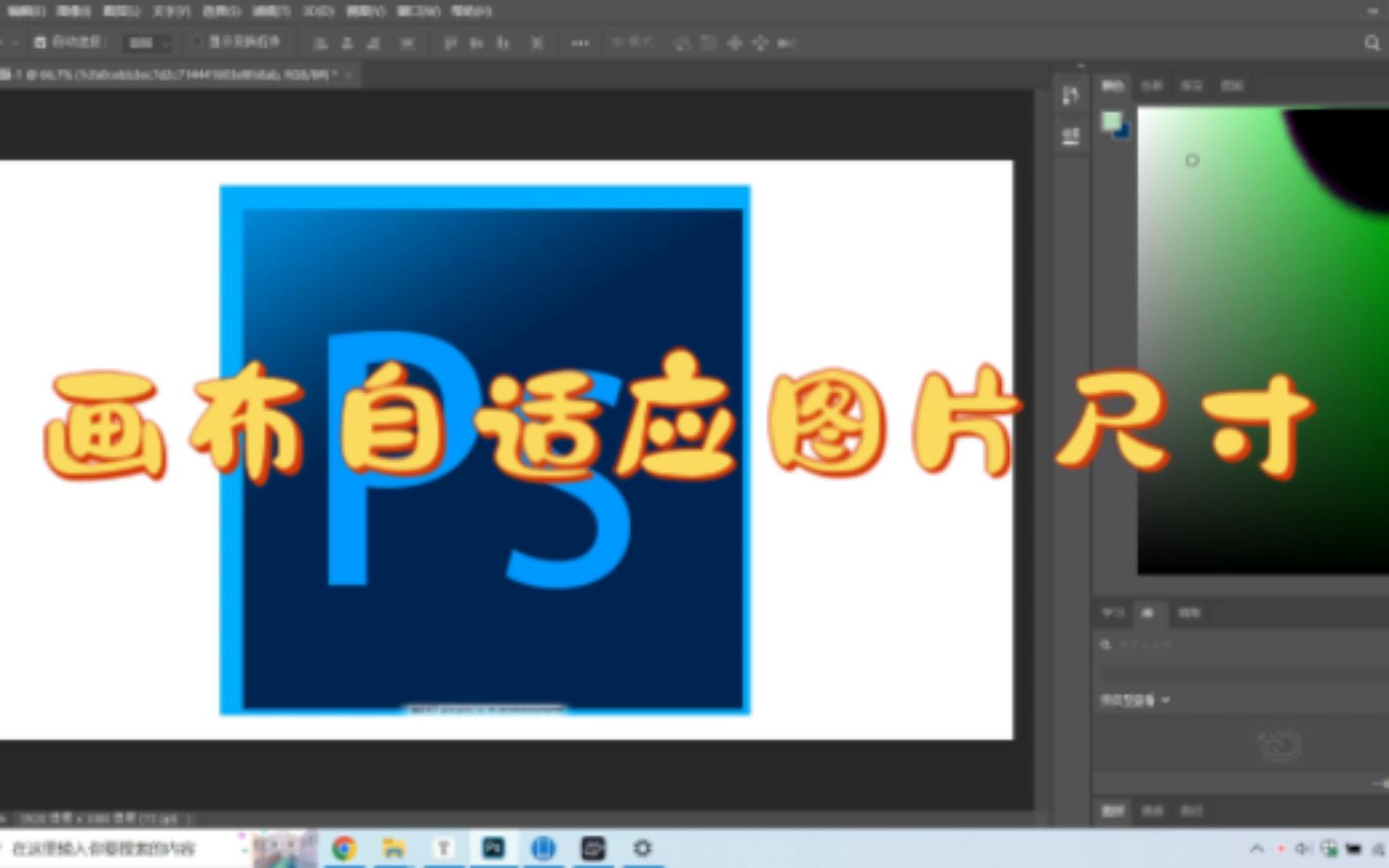Click Align right edges icon
The image size is (1389, 868).
click(373, 43)
